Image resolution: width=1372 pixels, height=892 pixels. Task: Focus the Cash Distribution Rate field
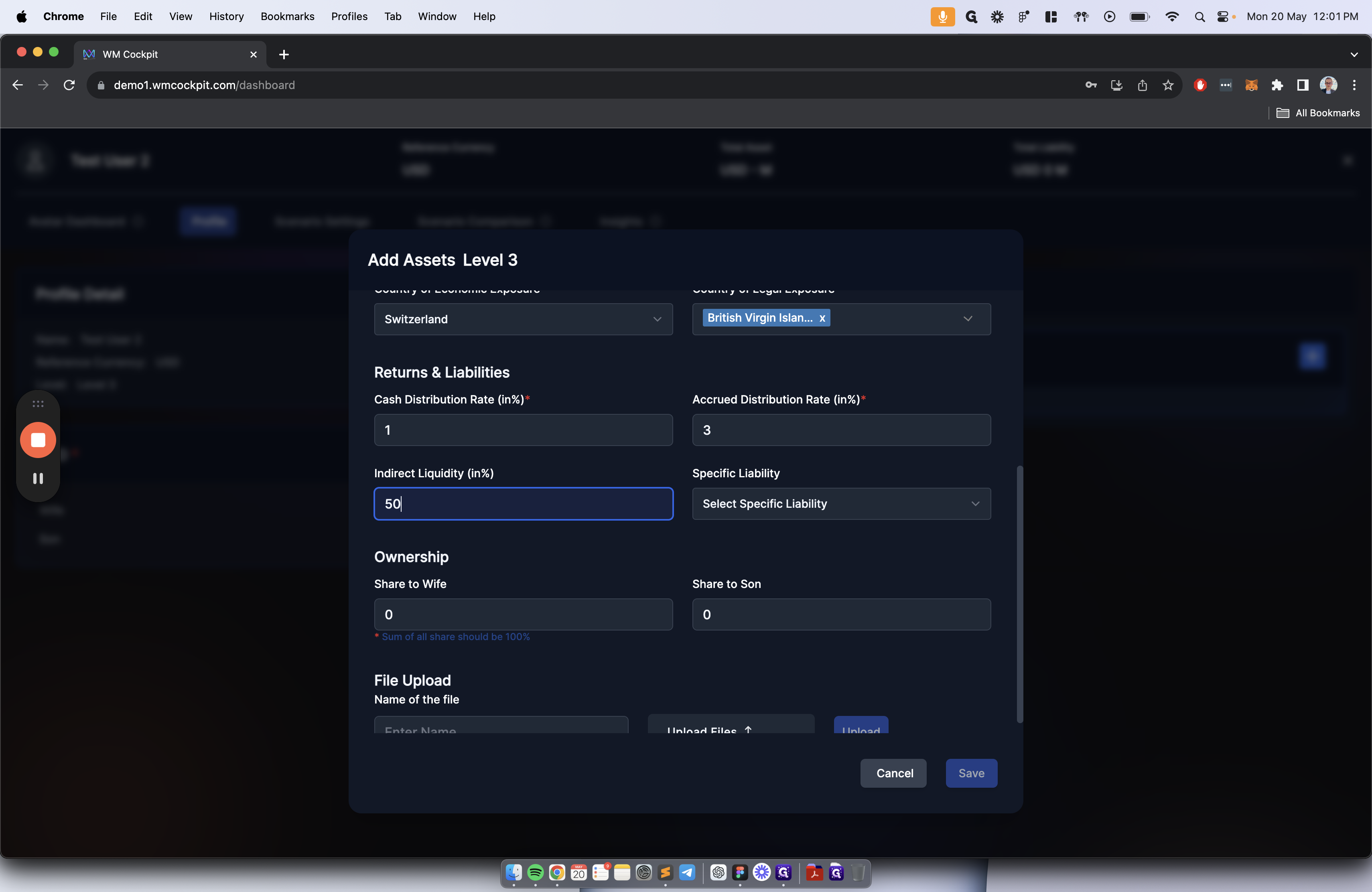tap(523, 430)
